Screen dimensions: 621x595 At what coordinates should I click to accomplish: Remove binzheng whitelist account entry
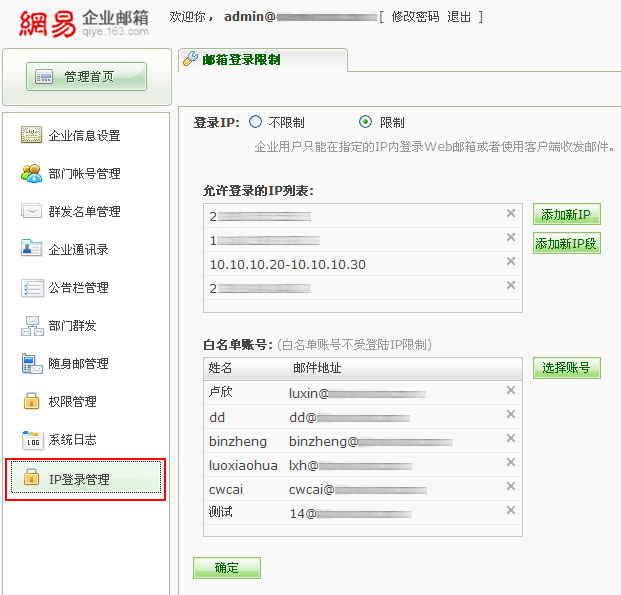511,439
